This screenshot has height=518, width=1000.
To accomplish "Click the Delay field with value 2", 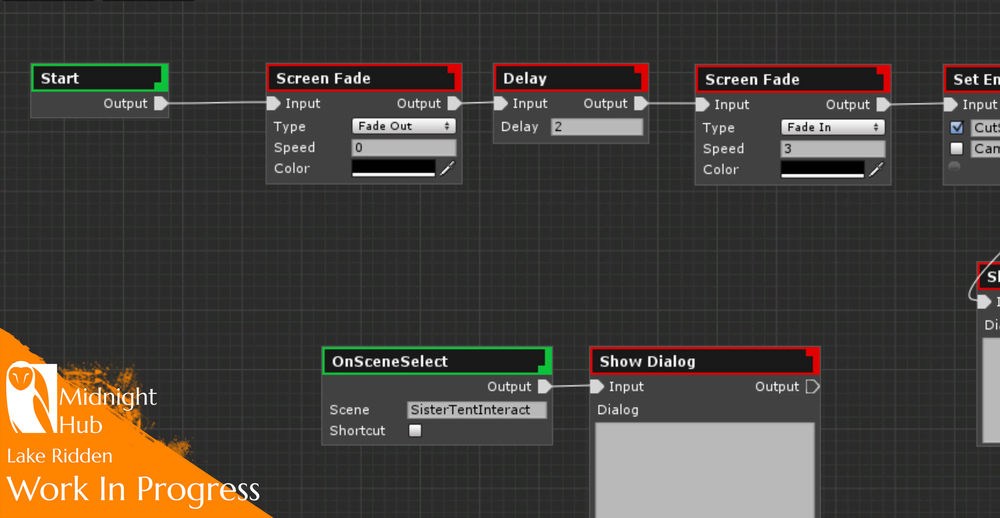I will (x=597, y=127).
